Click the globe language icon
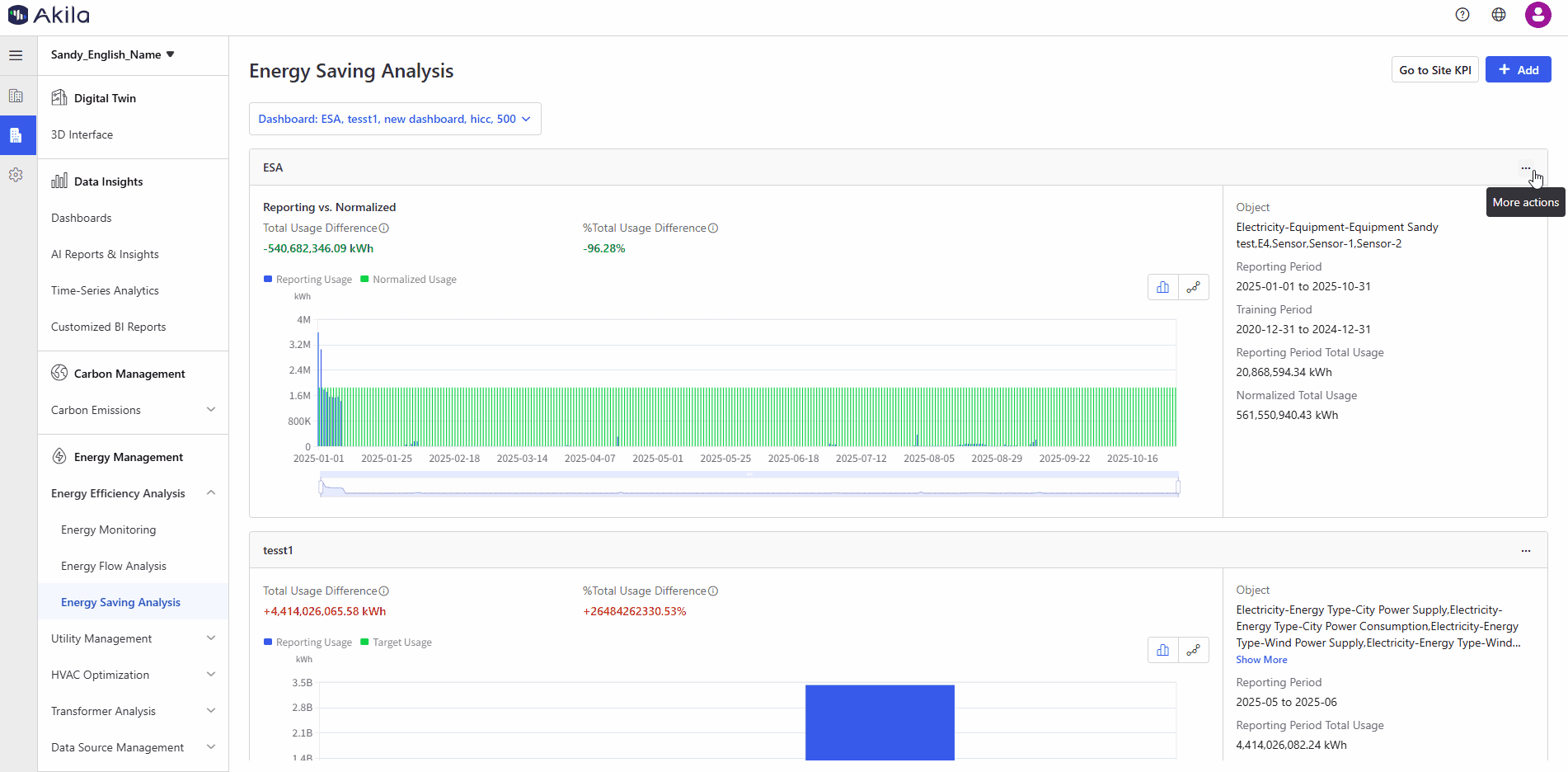The width and height of the screenshot is (1568, 772). 1499,15
